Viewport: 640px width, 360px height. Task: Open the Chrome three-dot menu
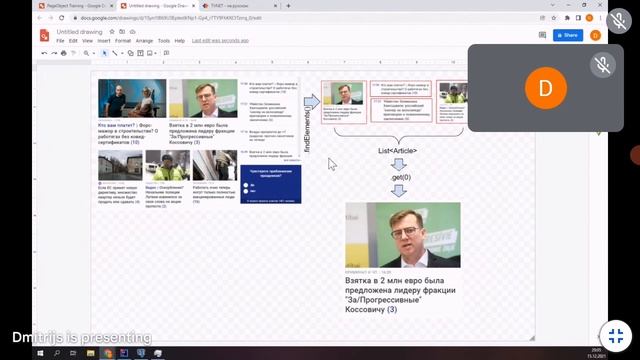coord(600,18)
